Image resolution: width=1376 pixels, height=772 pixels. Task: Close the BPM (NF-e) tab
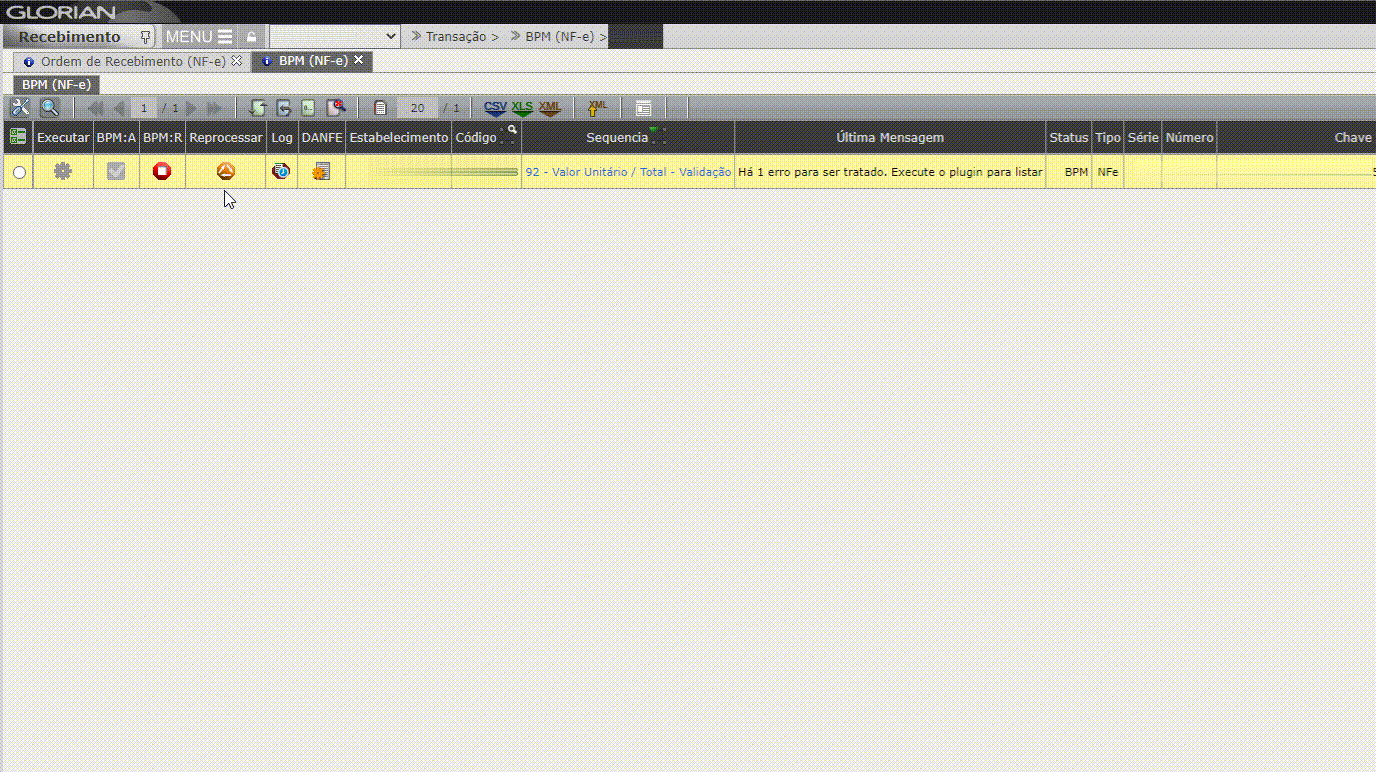359,61
